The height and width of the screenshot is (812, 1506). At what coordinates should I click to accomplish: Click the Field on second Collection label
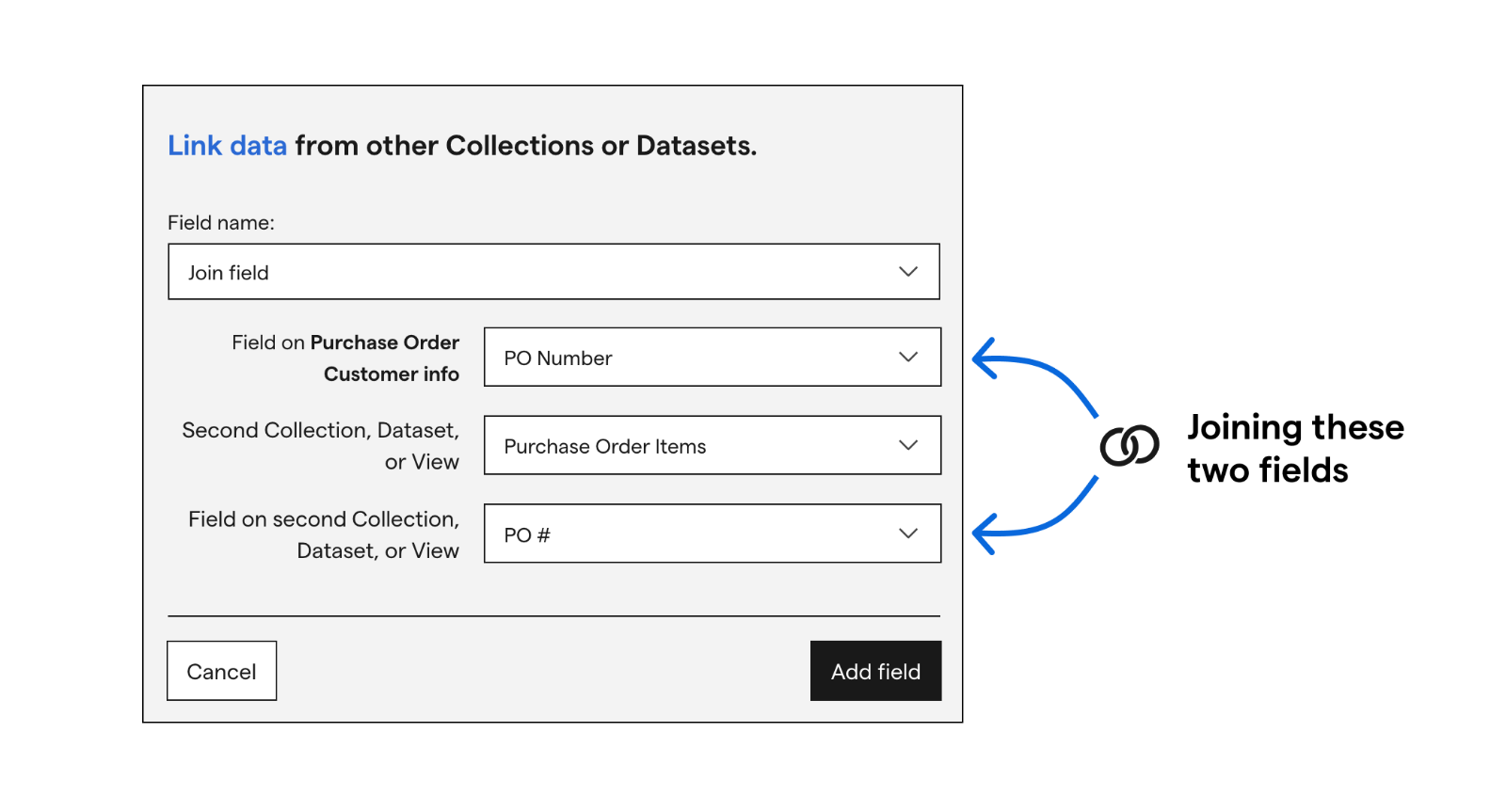click(x=324, y=534)
